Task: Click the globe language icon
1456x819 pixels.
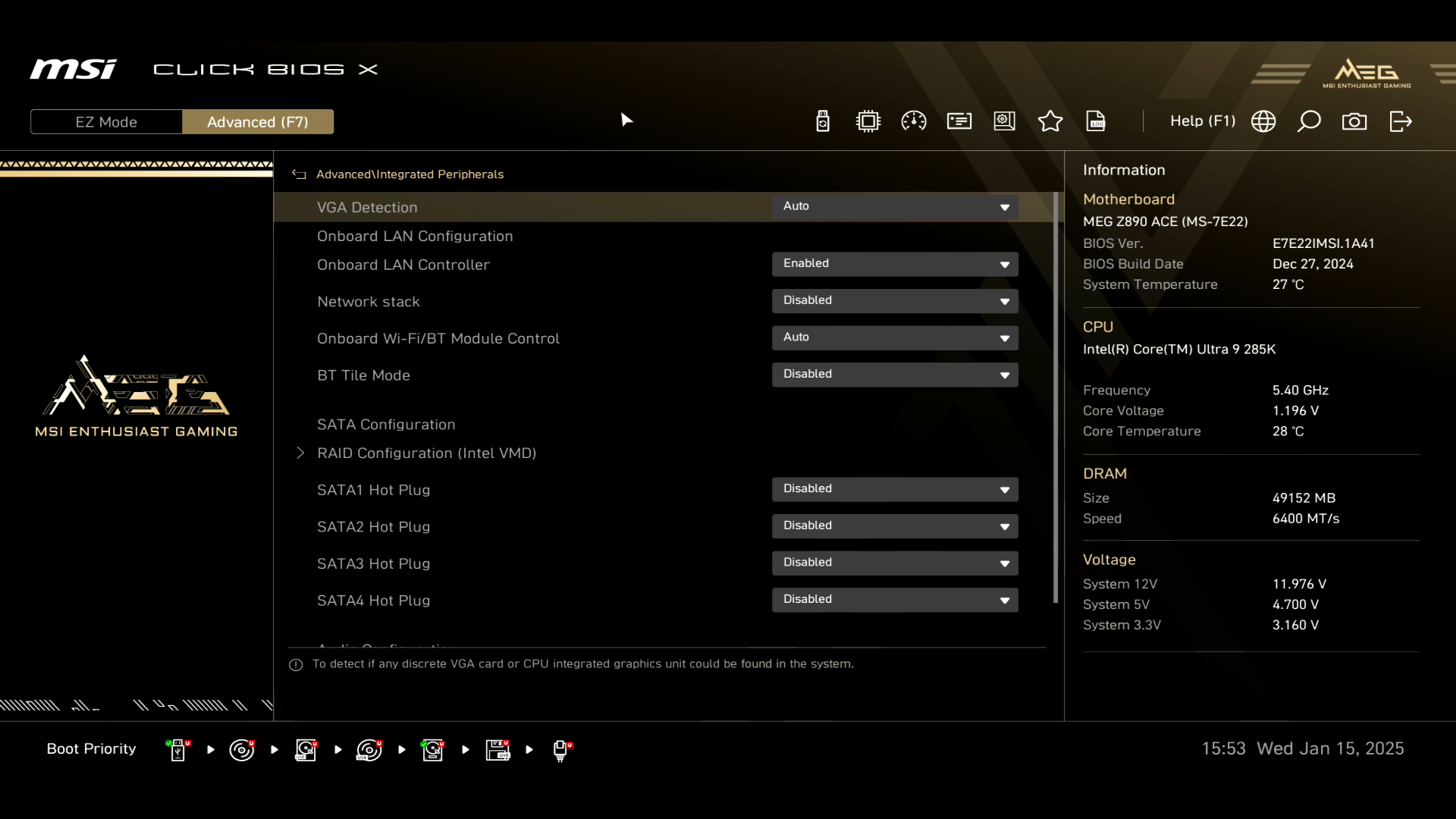Action: (x=1263, y=121)
